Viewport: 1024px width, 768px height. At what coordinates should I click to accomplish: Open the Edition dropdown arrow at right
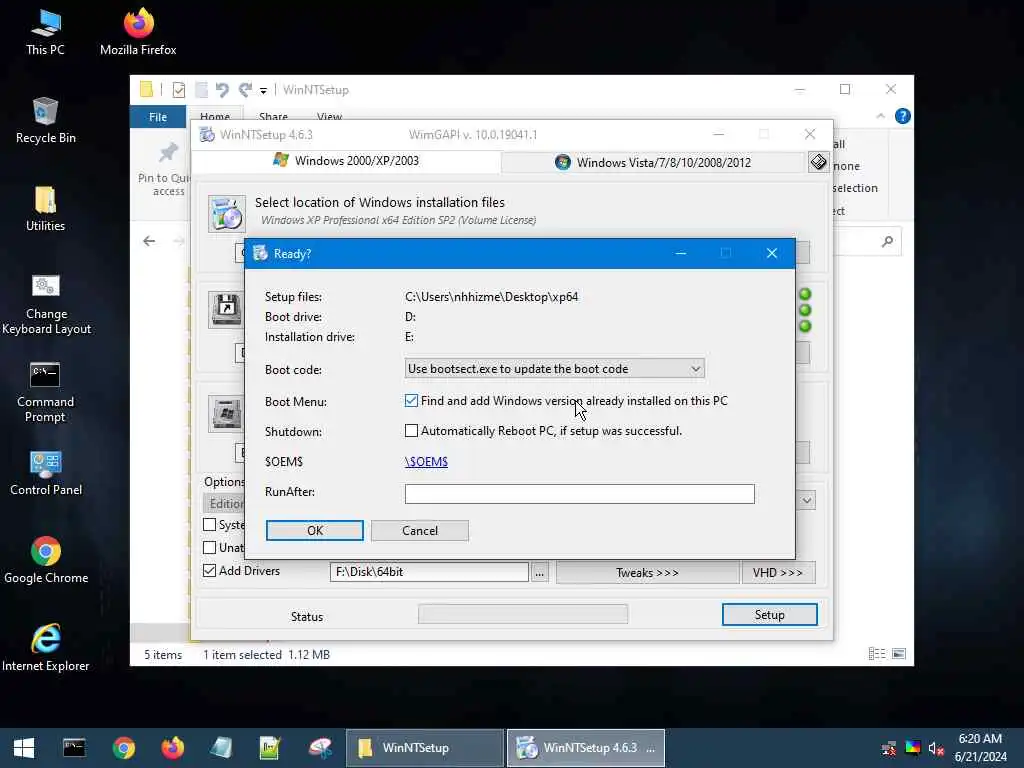point(807,501)
